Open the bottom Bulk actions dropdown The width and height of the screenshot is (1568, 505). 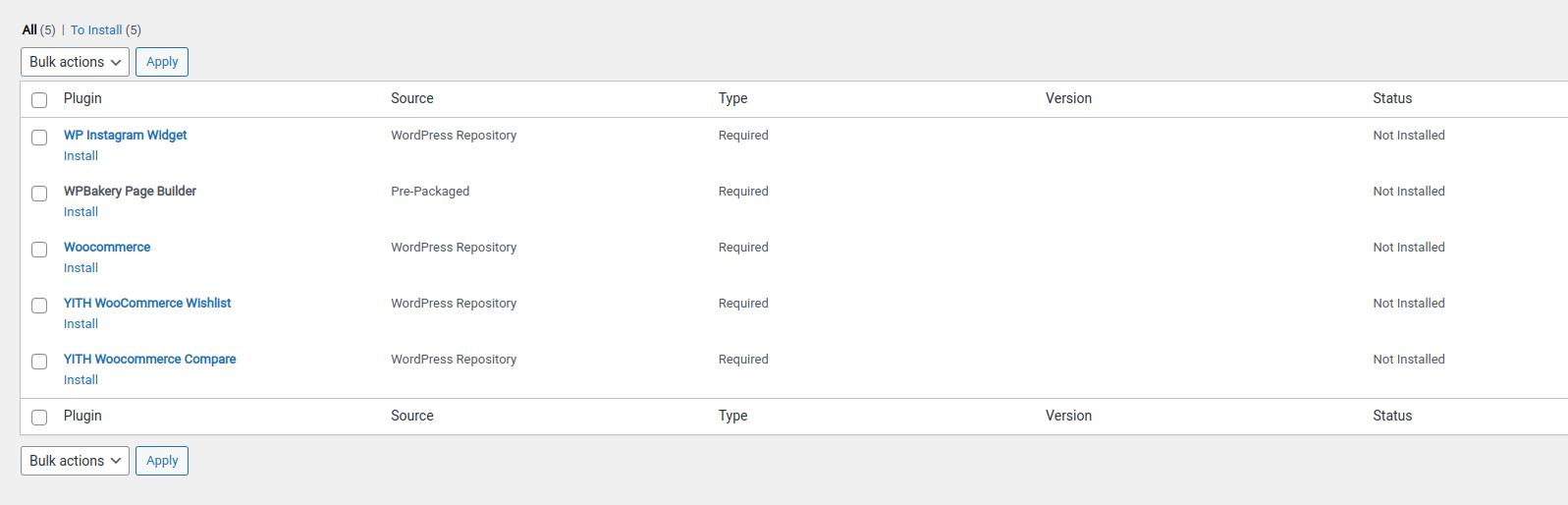pyautogui.click(x=75, y=461)
